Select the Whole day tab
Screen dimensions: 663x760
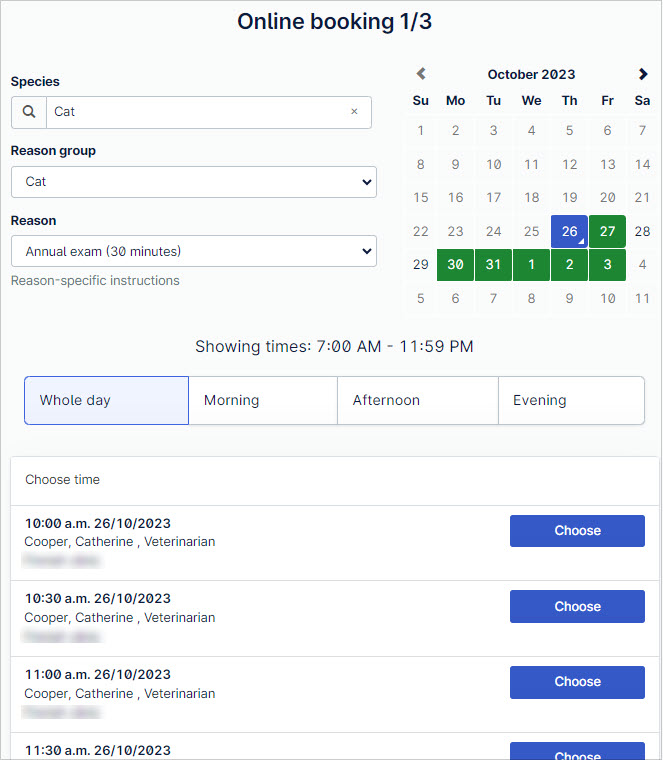(107, 400)
